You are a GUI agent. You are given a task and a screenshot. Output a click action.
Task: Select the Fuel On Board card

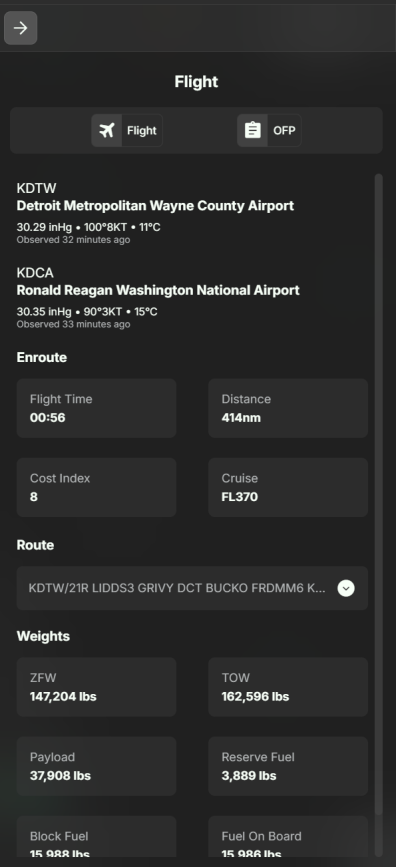point(288,837)
